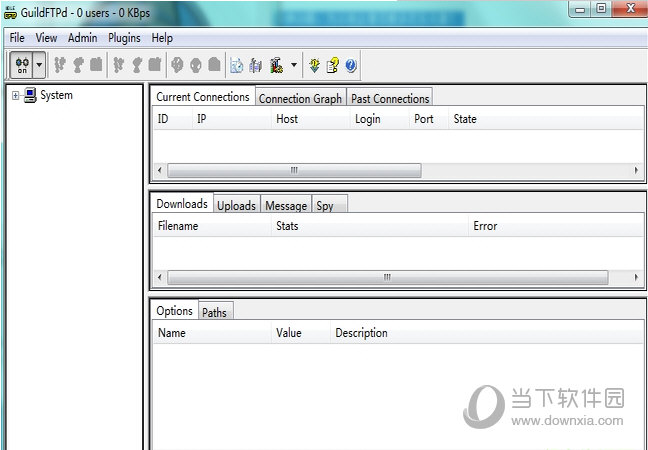Click the Filename column header in Downloads
Screen dimensions: 648x450
click(x=212, y=226)
